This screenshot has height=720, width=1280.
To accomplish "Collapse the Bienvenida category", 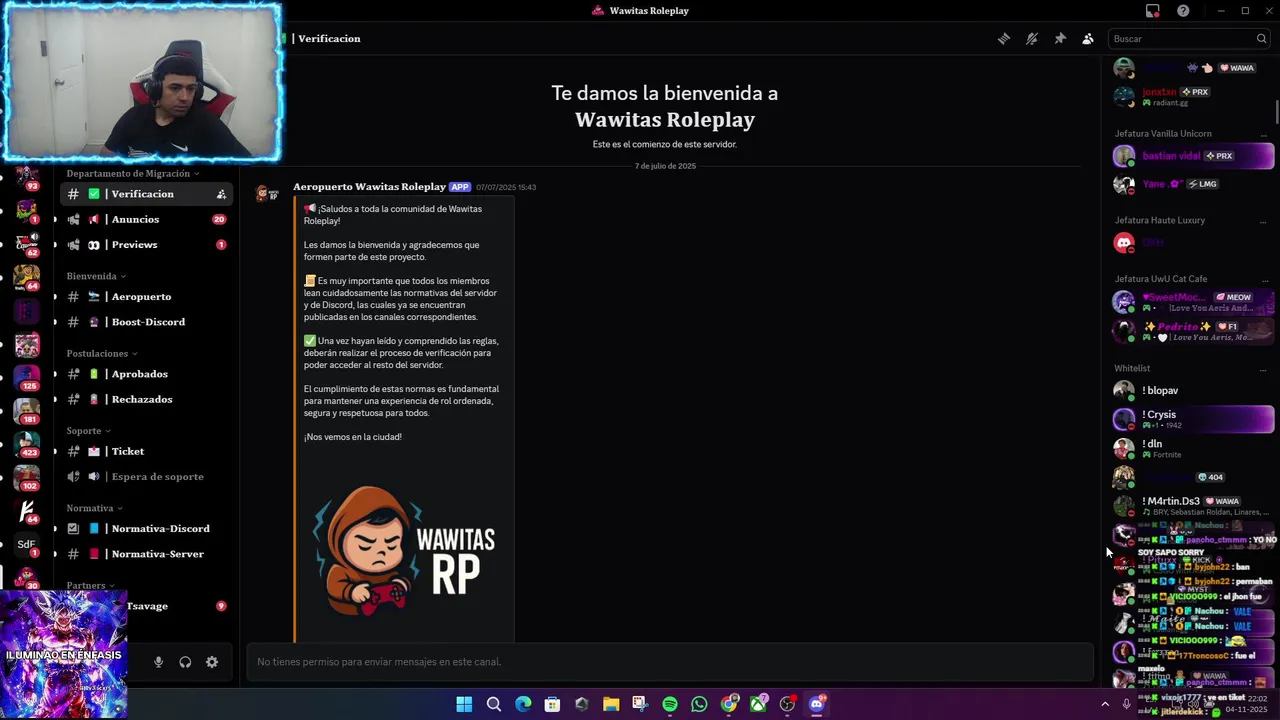I will 96,276.
